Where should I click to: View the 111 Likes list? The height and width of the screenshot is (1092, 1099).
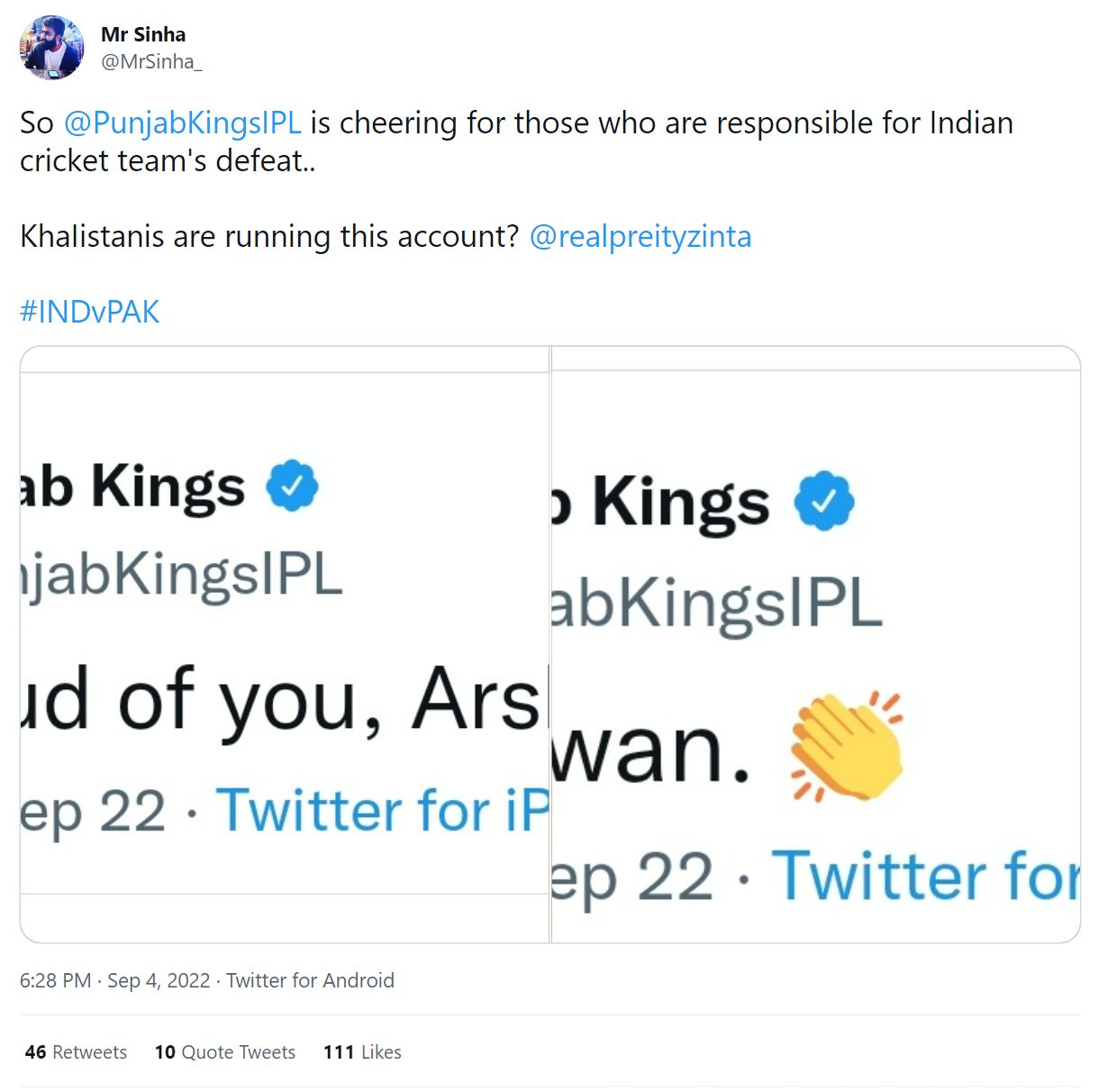pyautogui.click(x=362, y=1052)
